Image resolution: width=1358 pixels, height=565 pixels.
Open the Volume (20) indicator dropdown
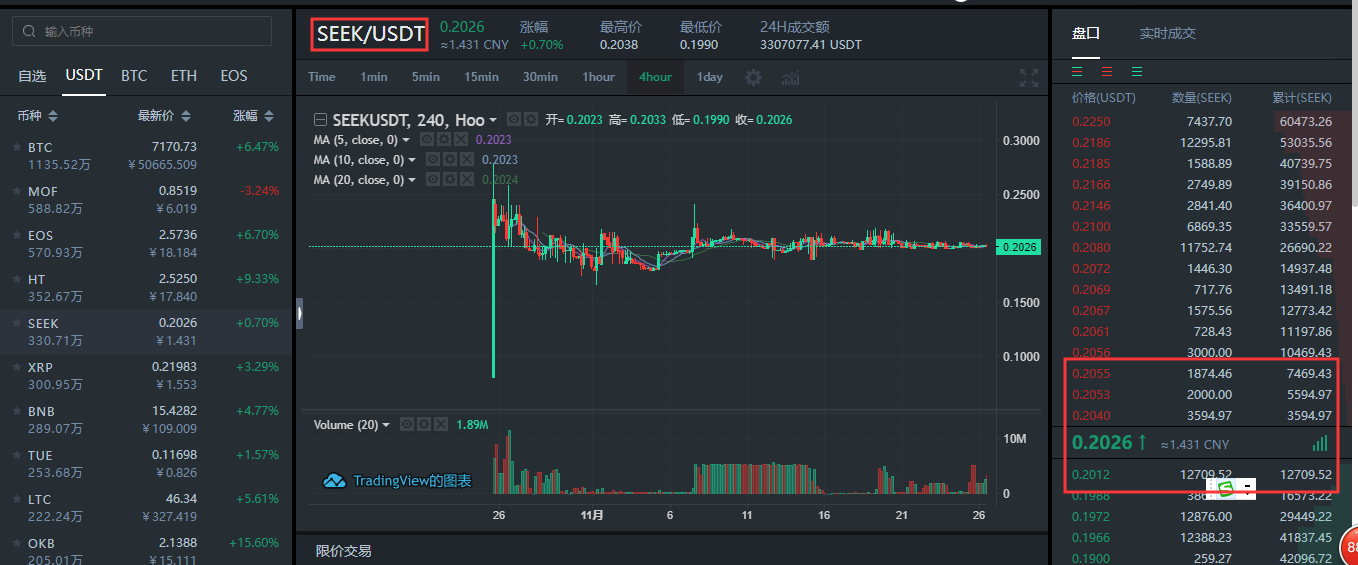pyautogui.click(x=388, y=425)
